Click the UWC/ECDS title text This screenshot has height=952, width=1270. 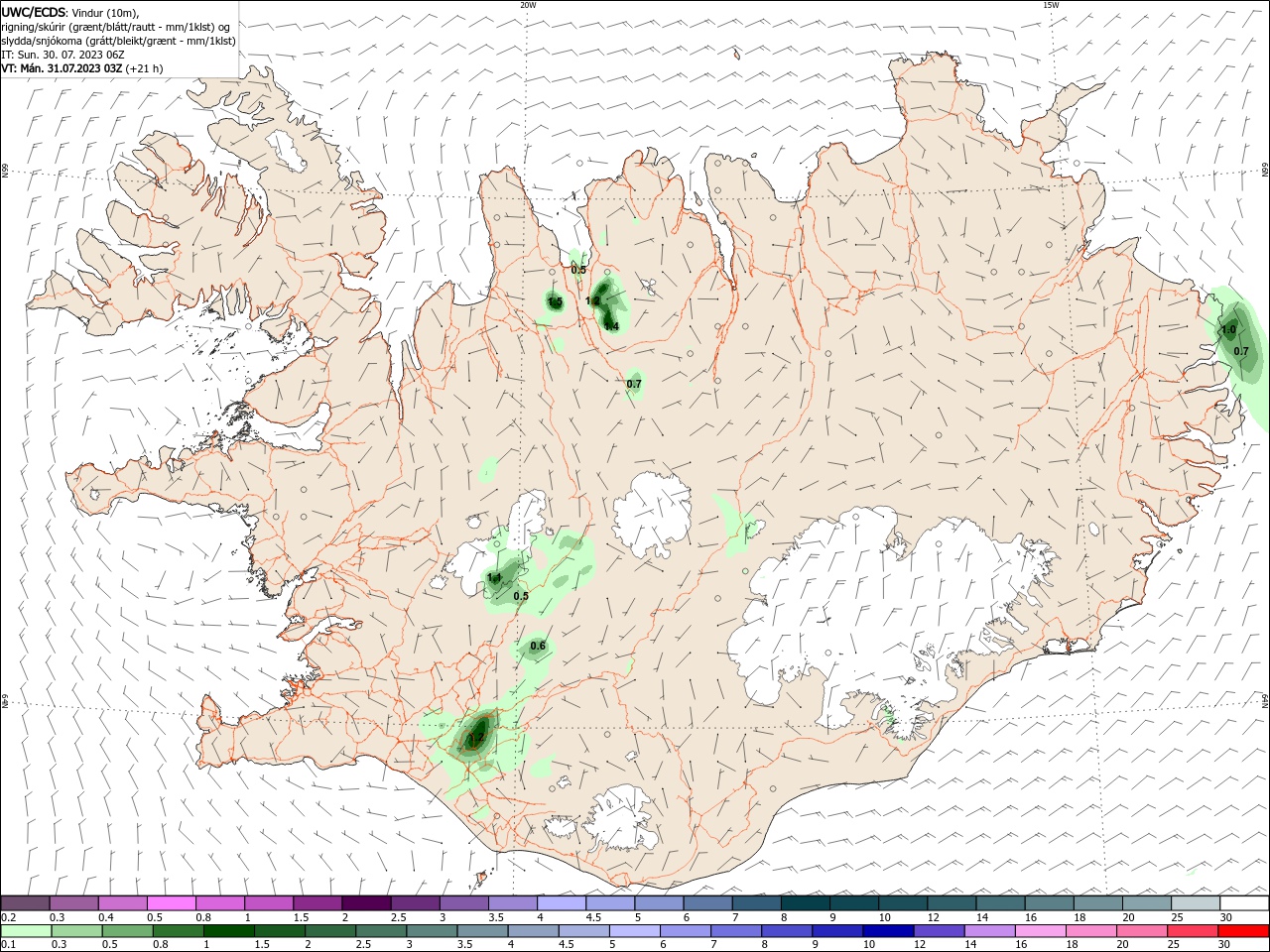click(34, 12)
